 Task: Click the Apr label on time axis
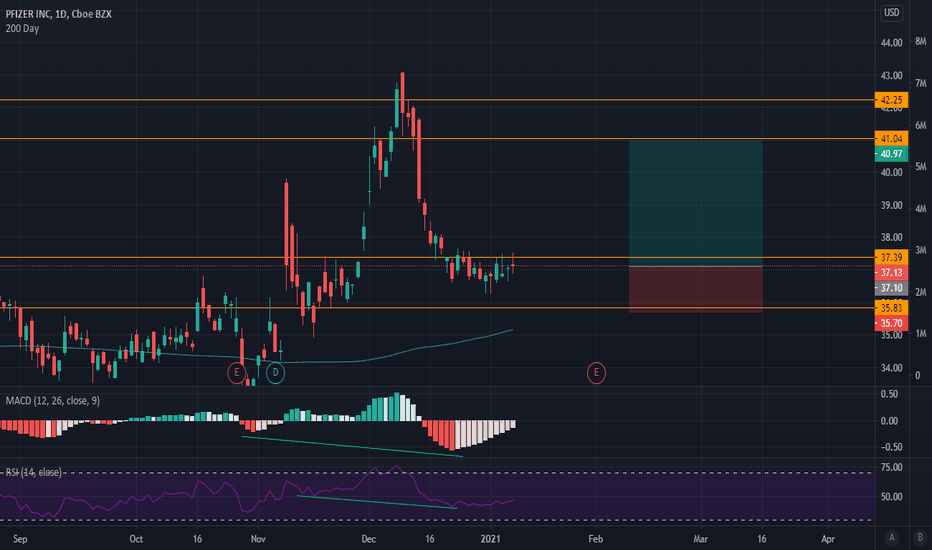(x=828, y=539)
